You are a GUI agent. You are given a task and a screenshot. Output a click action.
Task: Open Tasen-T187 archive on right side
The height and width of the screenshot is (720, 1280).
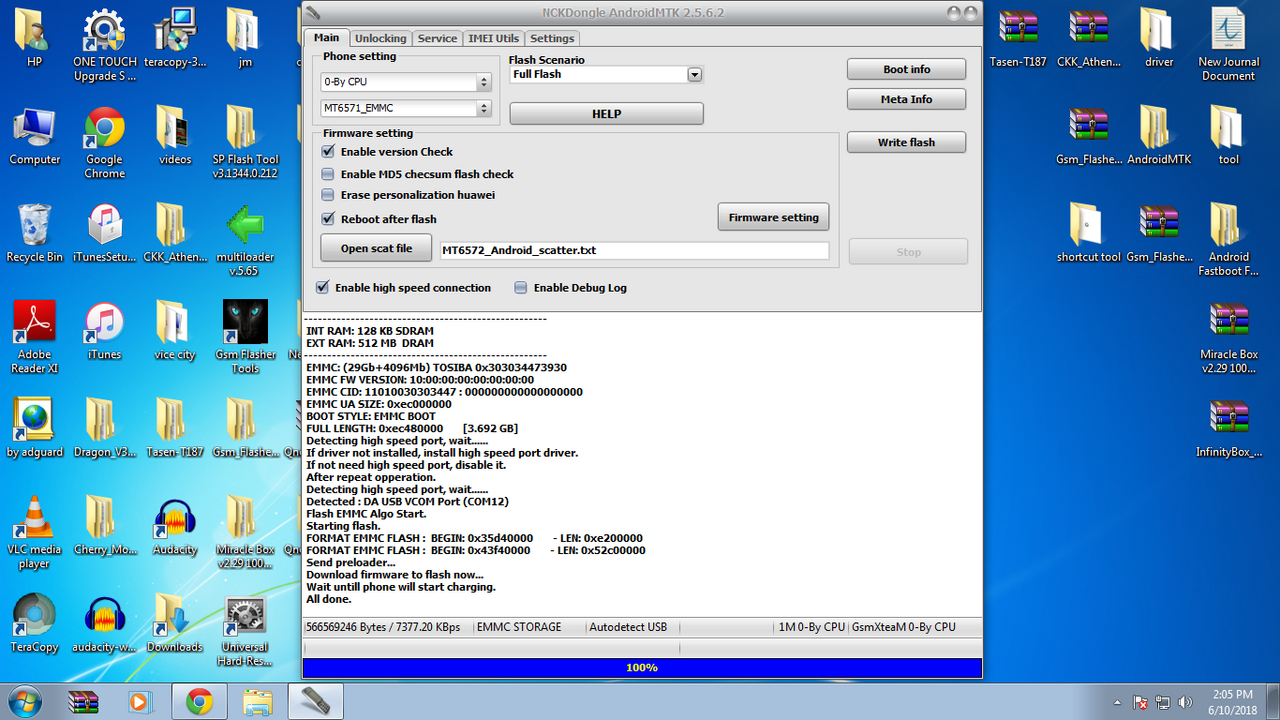[1018, 38]
